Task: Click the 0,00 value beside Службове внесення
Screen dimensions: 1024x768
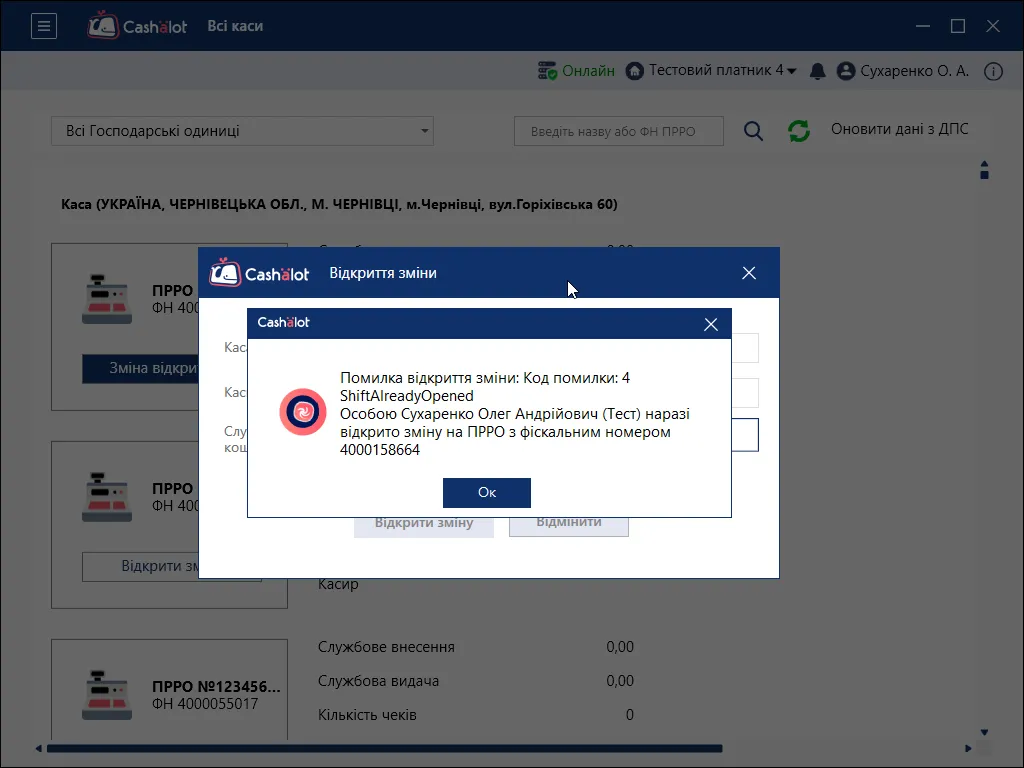Action: click(x=620, y=647)
